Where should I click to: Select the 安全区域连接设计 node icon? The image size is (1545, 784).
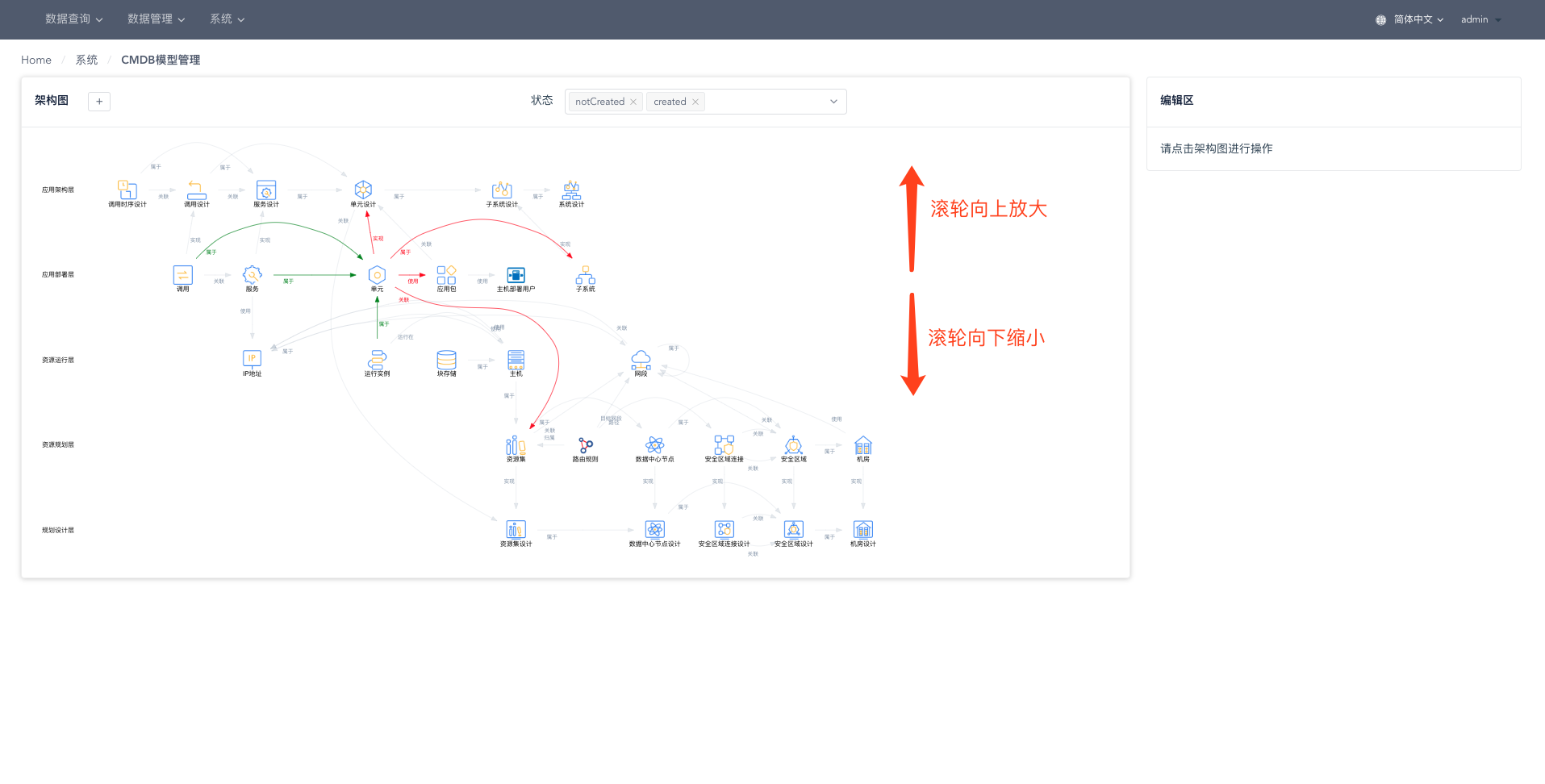coord(724,529)
